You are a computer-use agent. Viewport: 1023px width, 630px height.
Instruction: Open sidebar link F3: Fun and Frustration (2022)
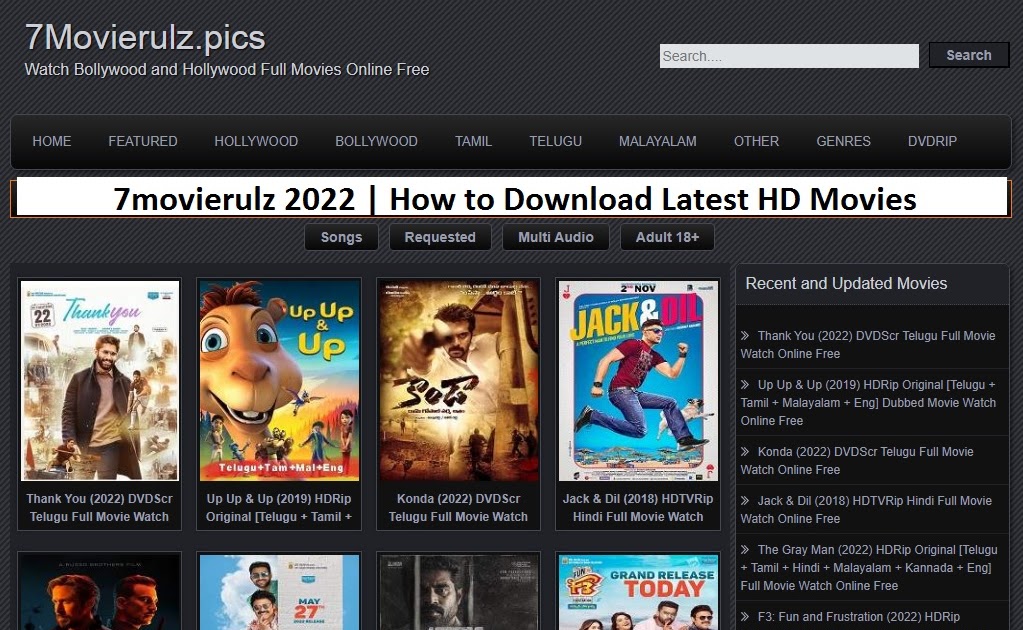point(859,617)
